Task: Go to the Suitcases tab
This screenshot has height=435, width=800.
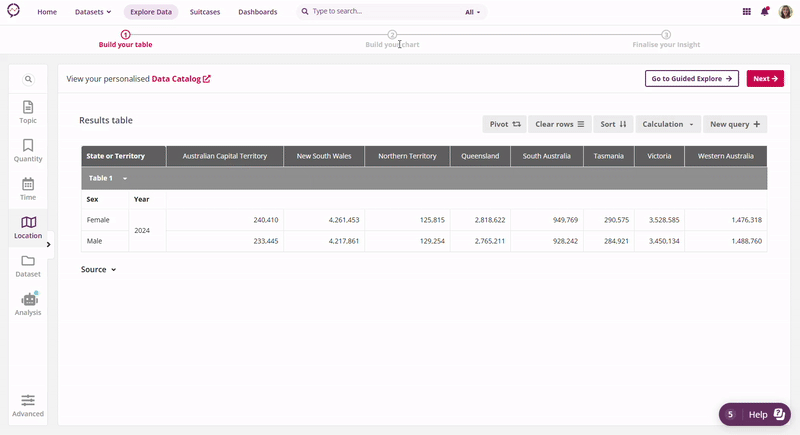Action: pyautogui.click(x=205, y=12)
